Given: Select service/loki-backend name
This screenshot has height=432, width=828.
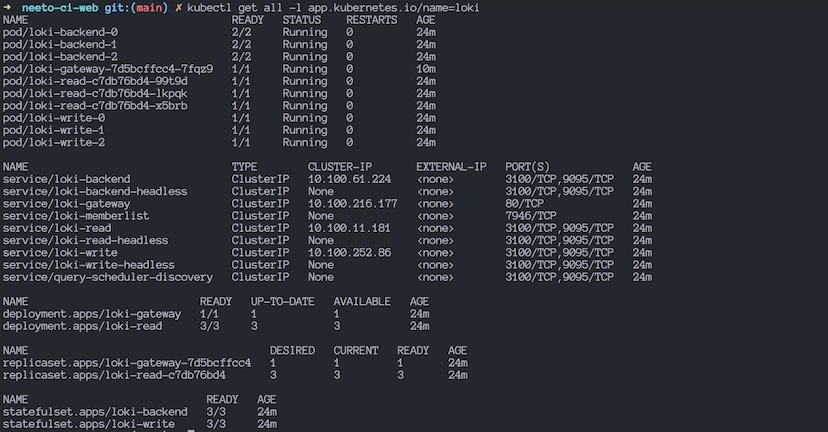Looking at the screenshot, I should pos(67,179).
